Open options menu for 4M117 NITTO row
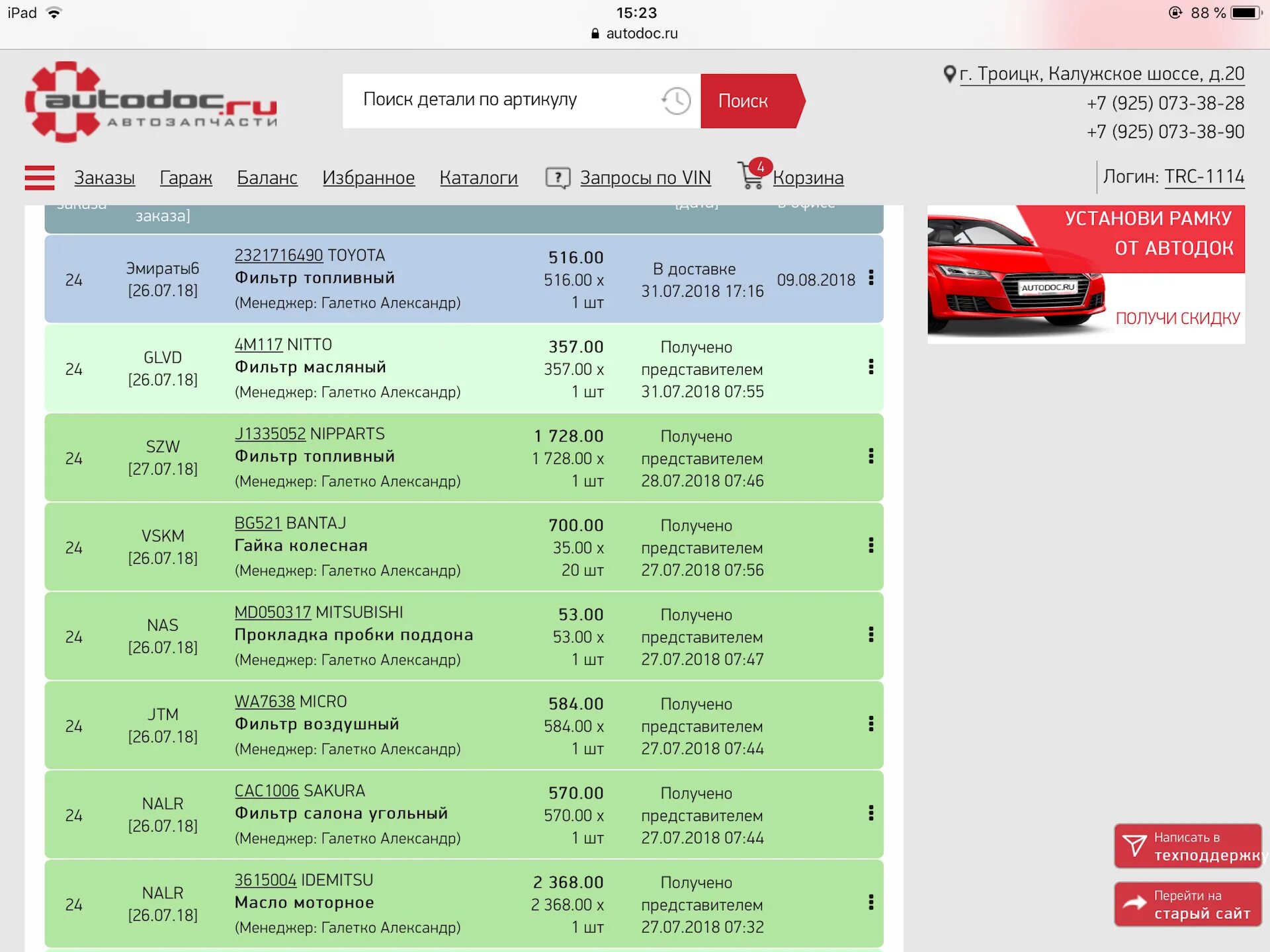 (x=870, y=367)
